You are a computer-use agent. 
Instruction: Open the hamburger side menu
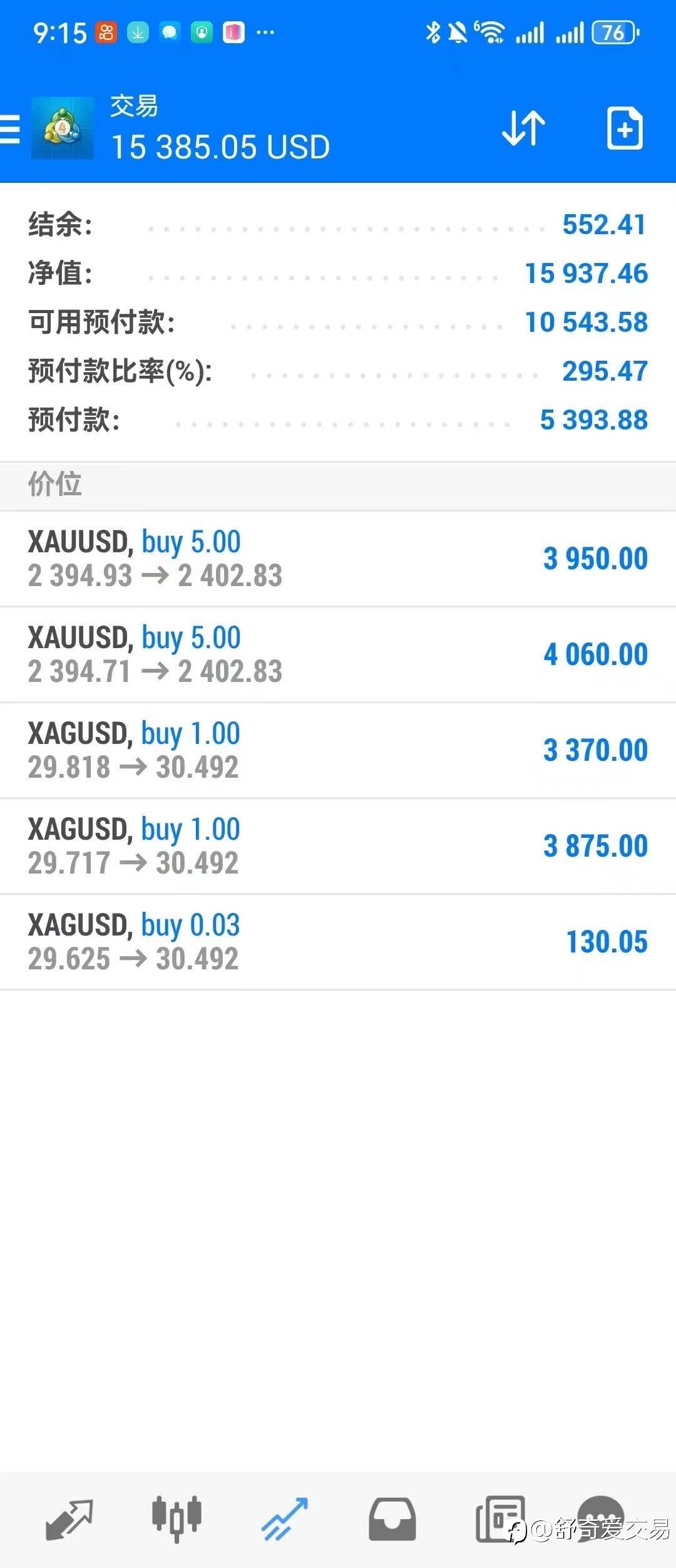tap(10, 129)
